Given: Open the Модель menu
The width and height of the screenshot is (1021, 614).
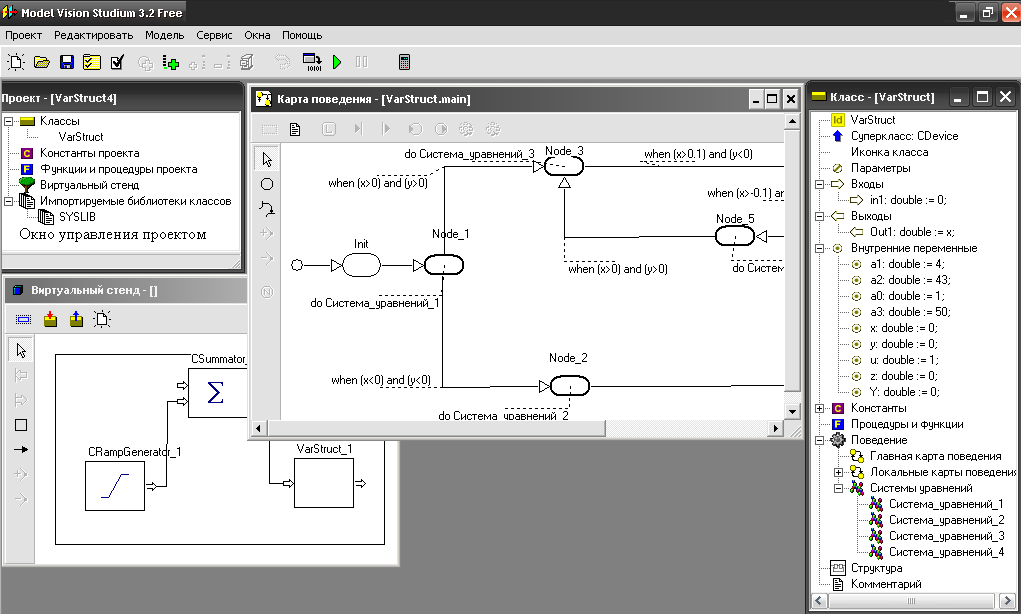Looking at the screenshot, I should coord(165,35).
